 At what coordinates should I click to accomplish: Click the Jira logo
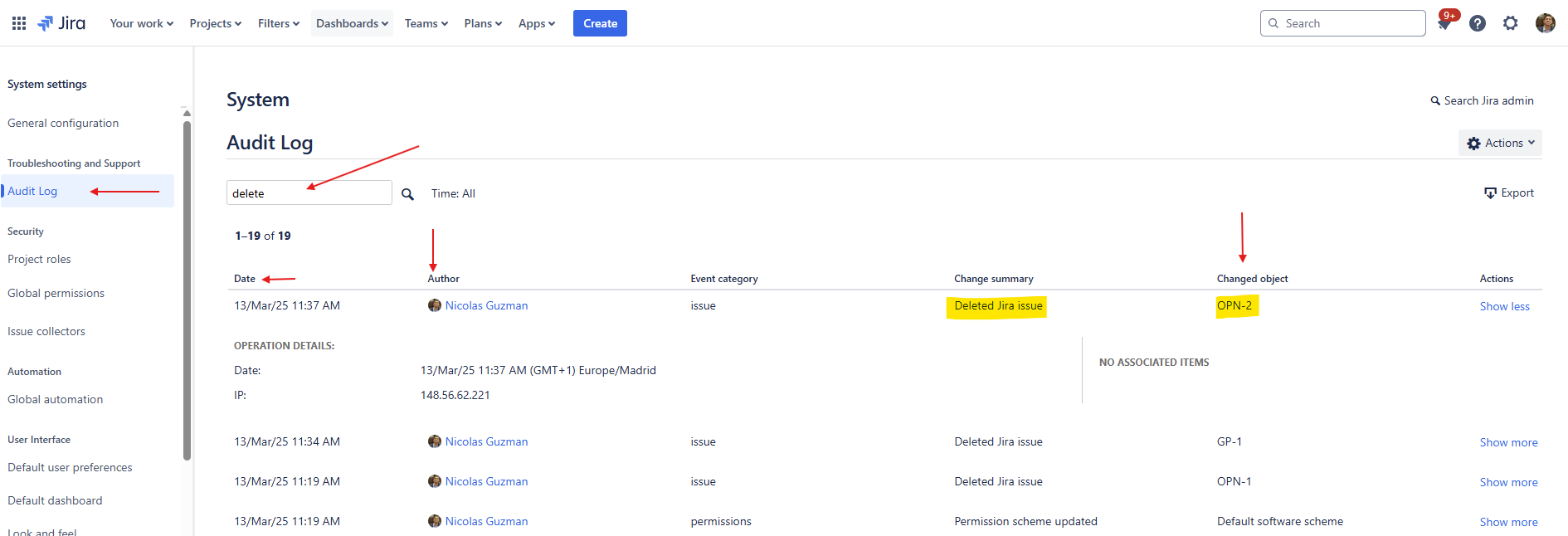click(62, 23)
